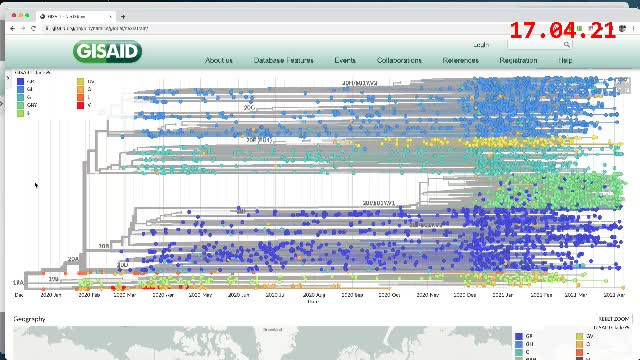Click the GH clade swatch in tree legend
This screenshot has width=640, height=360.
(20, 89)
